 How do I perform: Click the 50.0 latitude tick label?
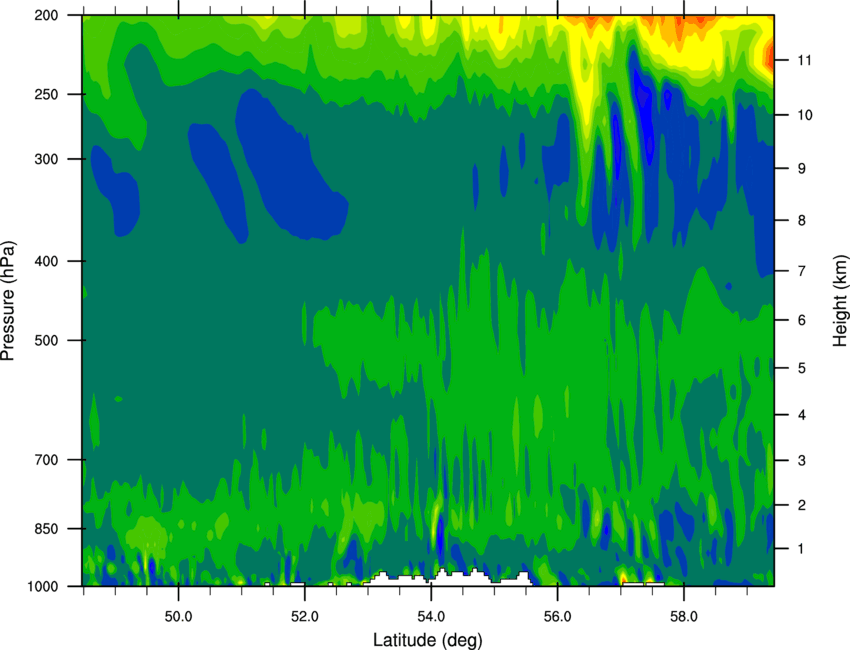tap(178, 617)
